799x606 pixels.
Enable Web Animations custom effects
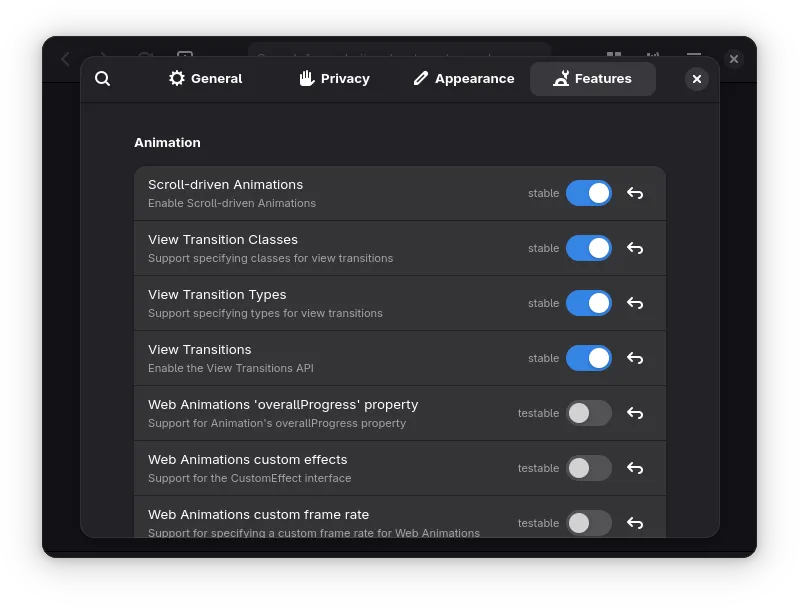click(588, 468)
